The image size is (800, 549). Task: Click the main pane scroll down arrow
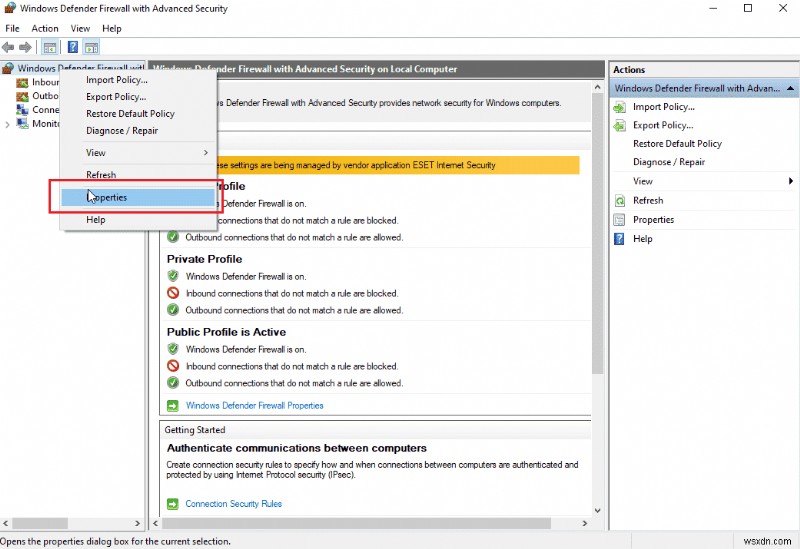pyautogui.click(x=597, y=510)
